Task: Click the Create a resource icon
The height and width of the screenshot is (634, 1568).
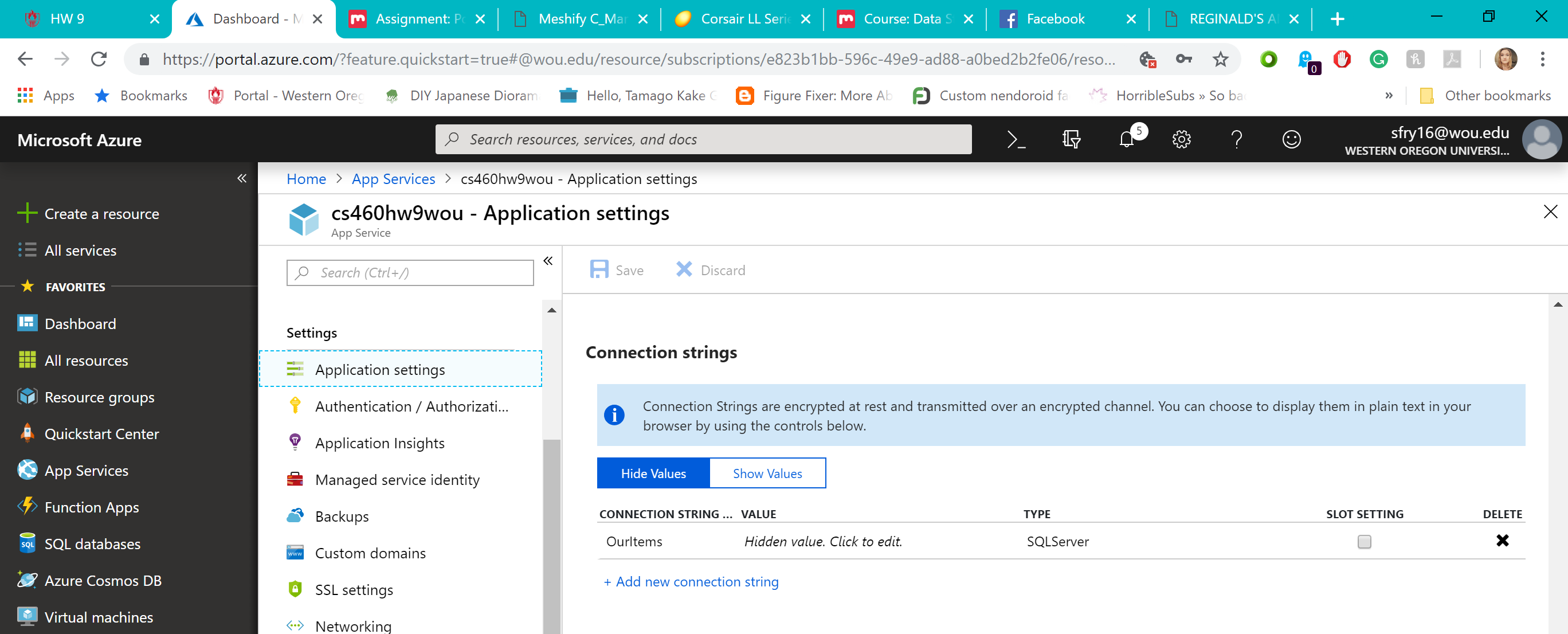Action: coord(27,213)
